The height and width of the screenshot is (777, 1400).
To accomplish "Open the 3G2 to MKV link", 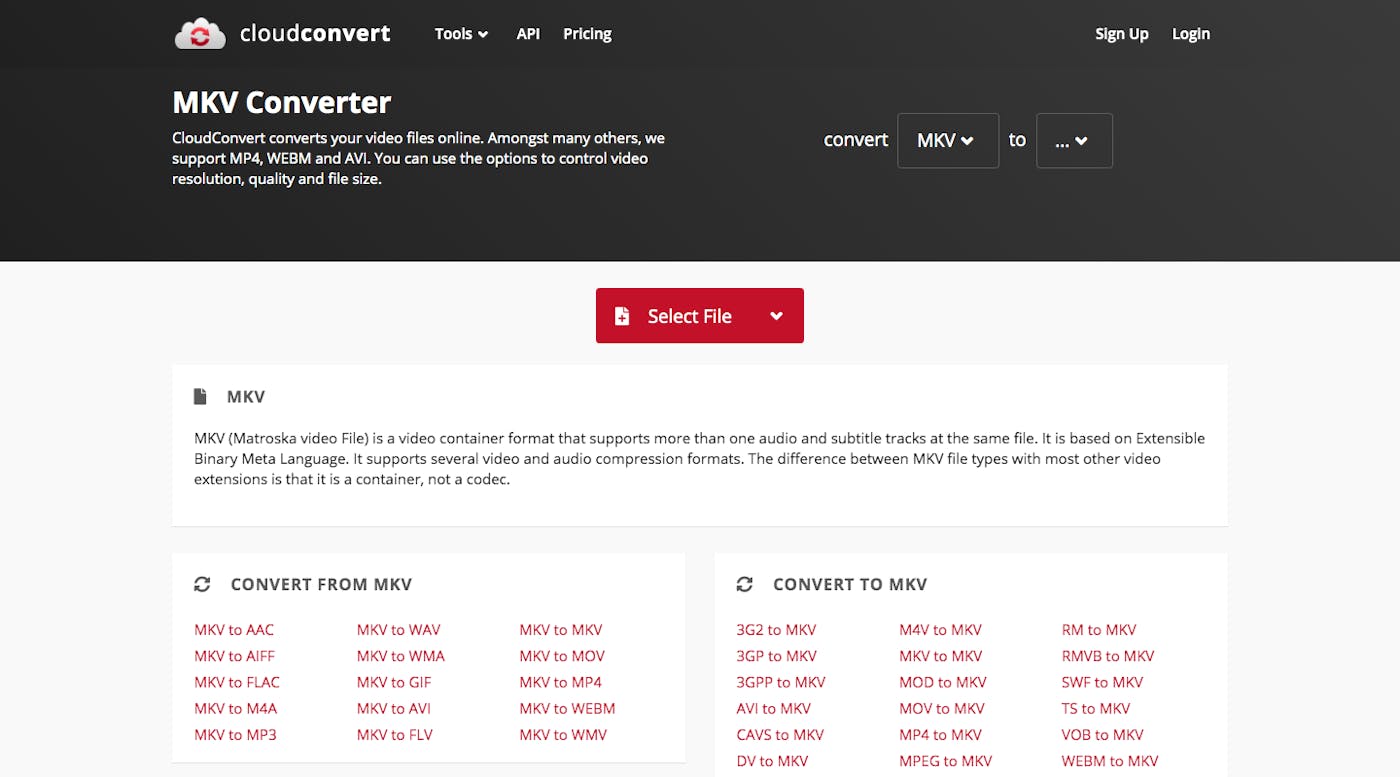I will pyautogui.click(x=776, y=630).
